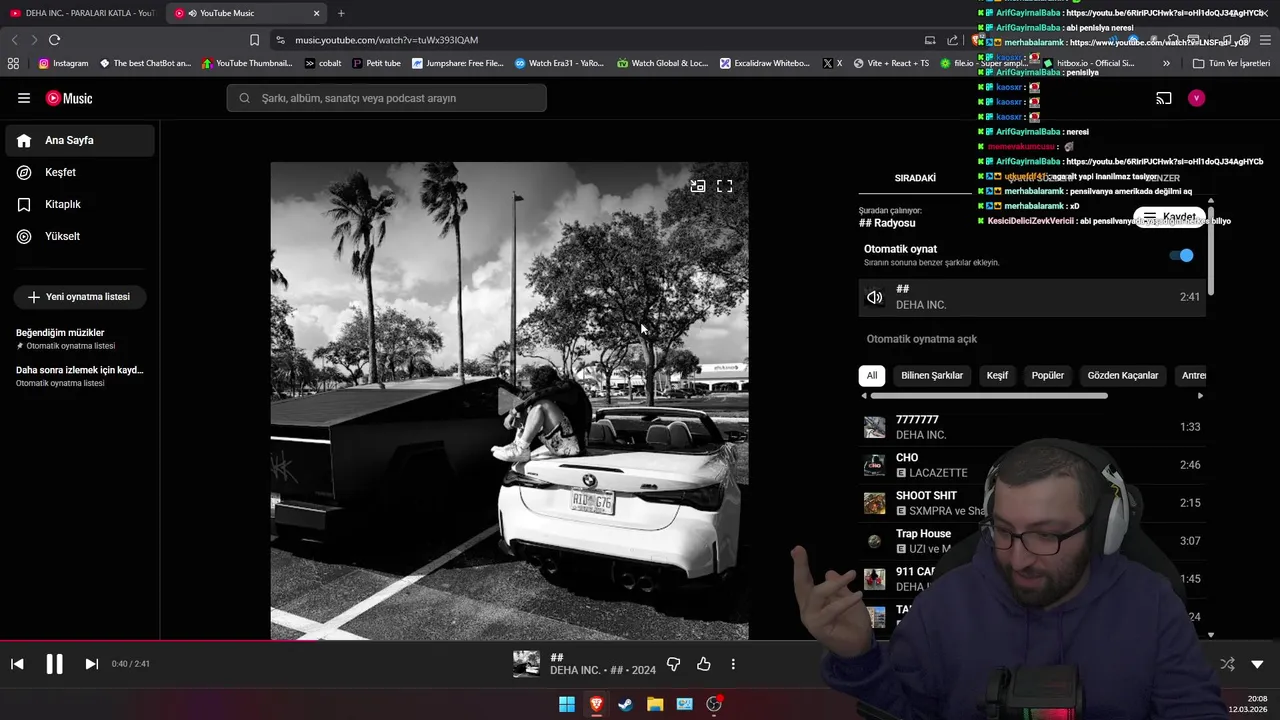Select the Popüler filter chip
The height and width of the screenshot is (720, 1280).
1048,375
